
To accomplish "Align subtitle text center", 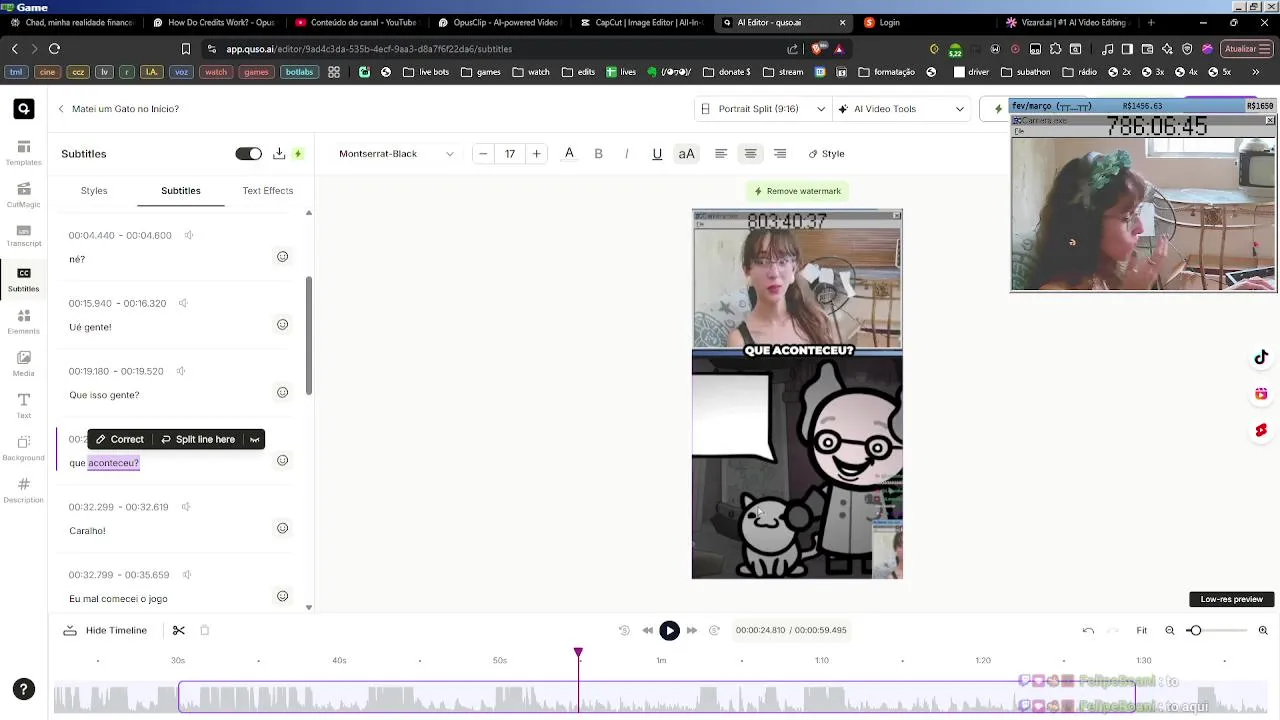I will coord(750,154).
